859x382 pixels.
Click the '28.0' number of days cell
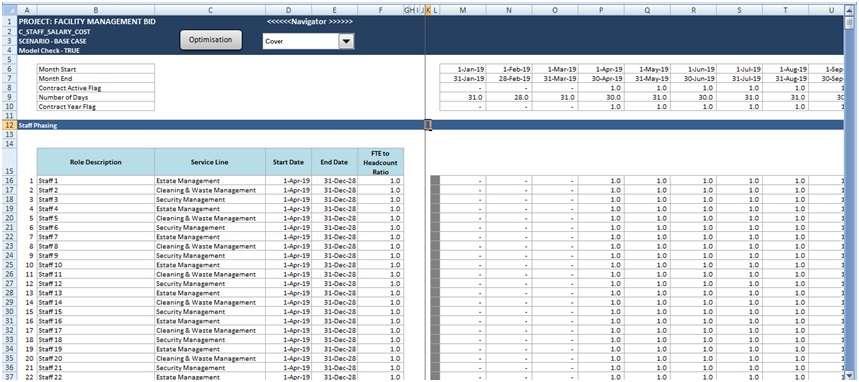(509, 98)
